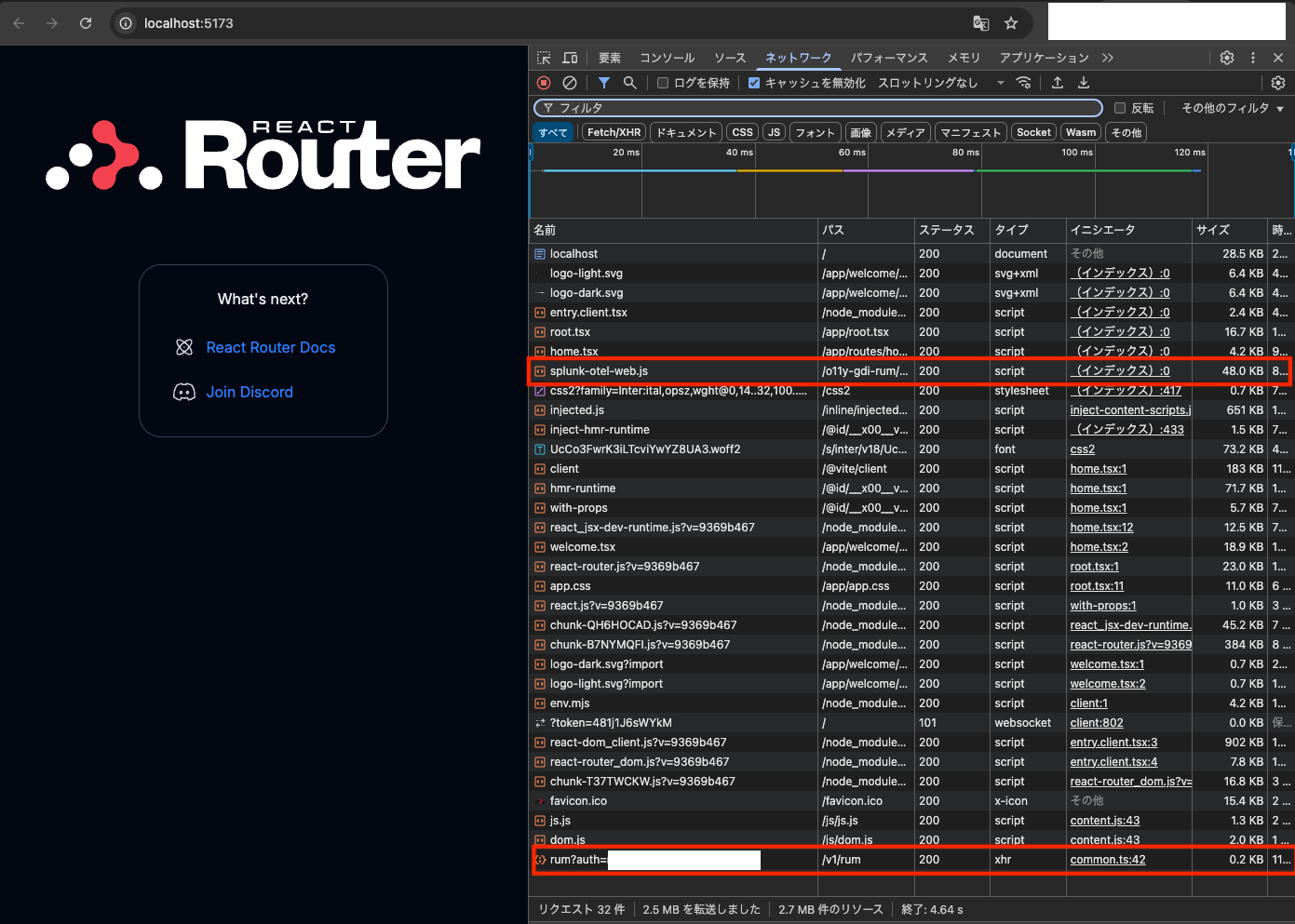Open network conditions wifi icon

pos(1024,83)
